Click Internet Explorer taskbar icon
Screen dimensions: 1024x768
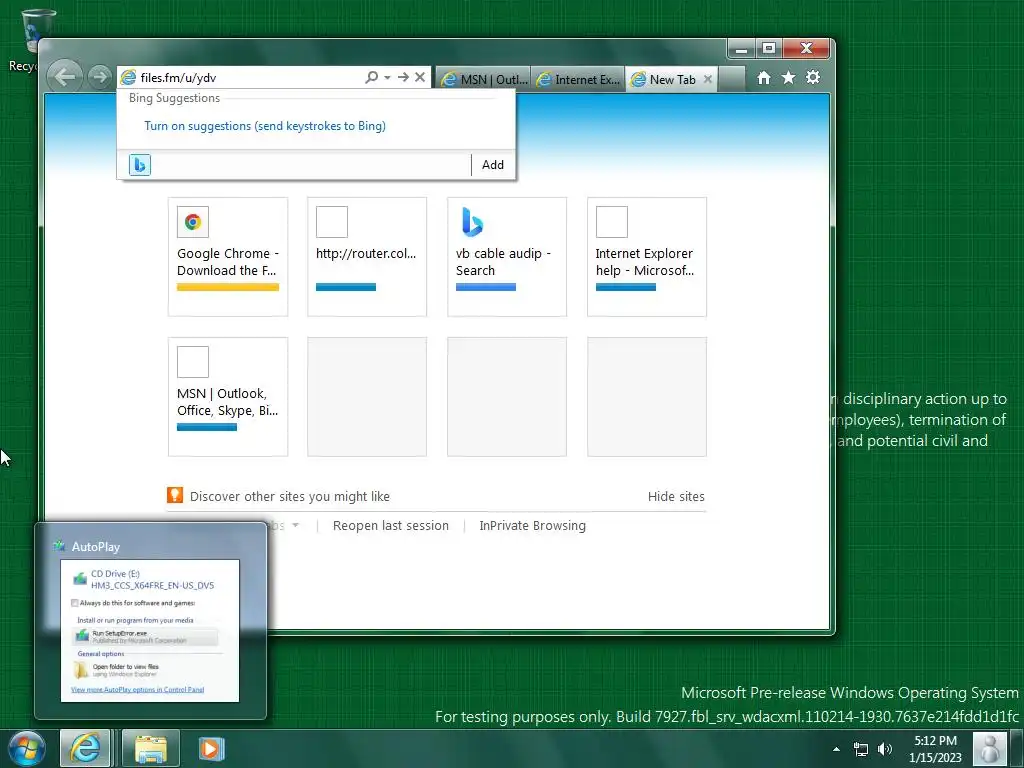tap(85, 748)
